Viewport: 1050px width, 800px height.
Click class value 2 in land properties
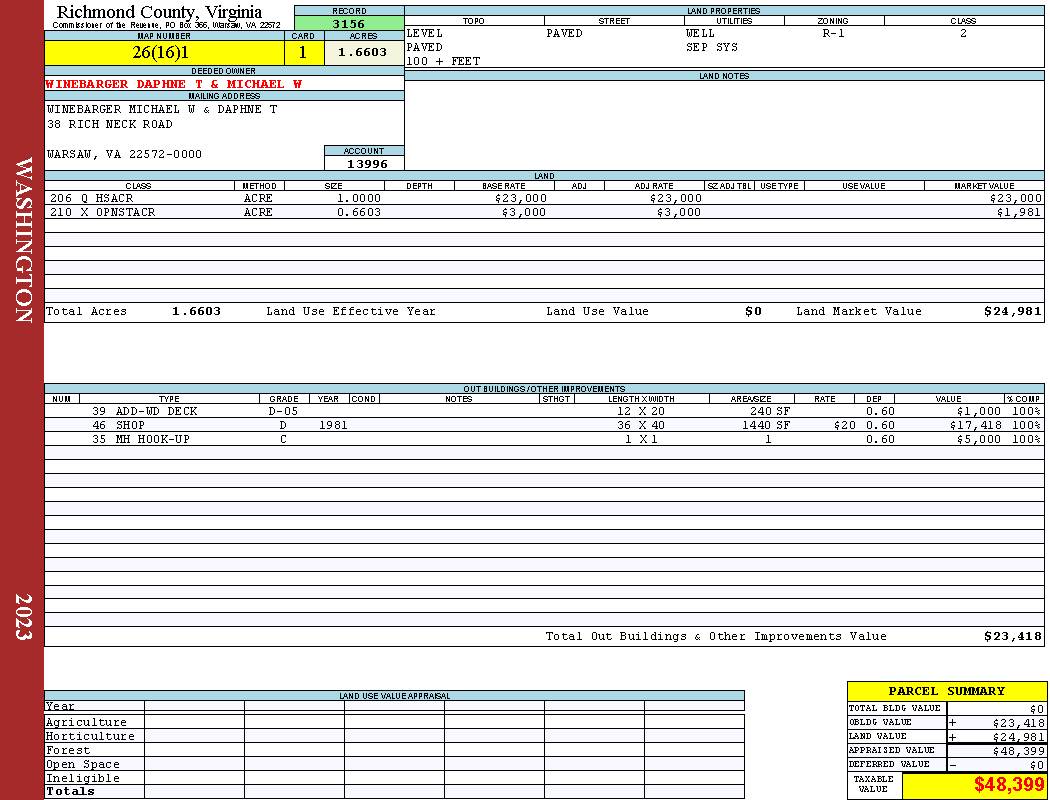(x=963, y=33)
